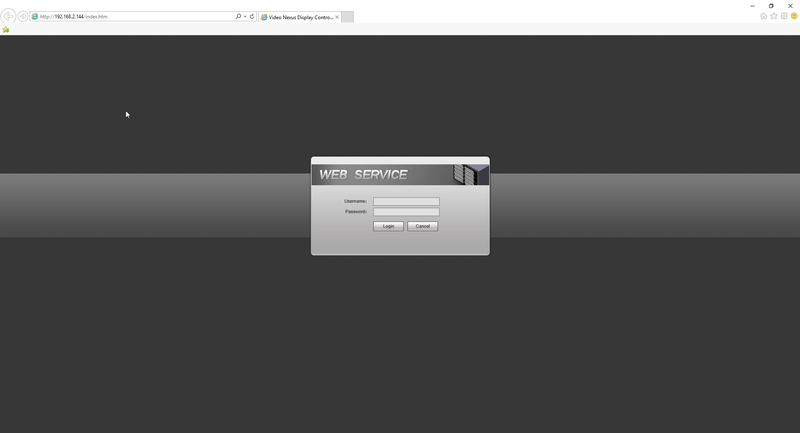Click the favorites star icon on bookmarks bar
The image size is (800, 433).
(x=6, y=30)
